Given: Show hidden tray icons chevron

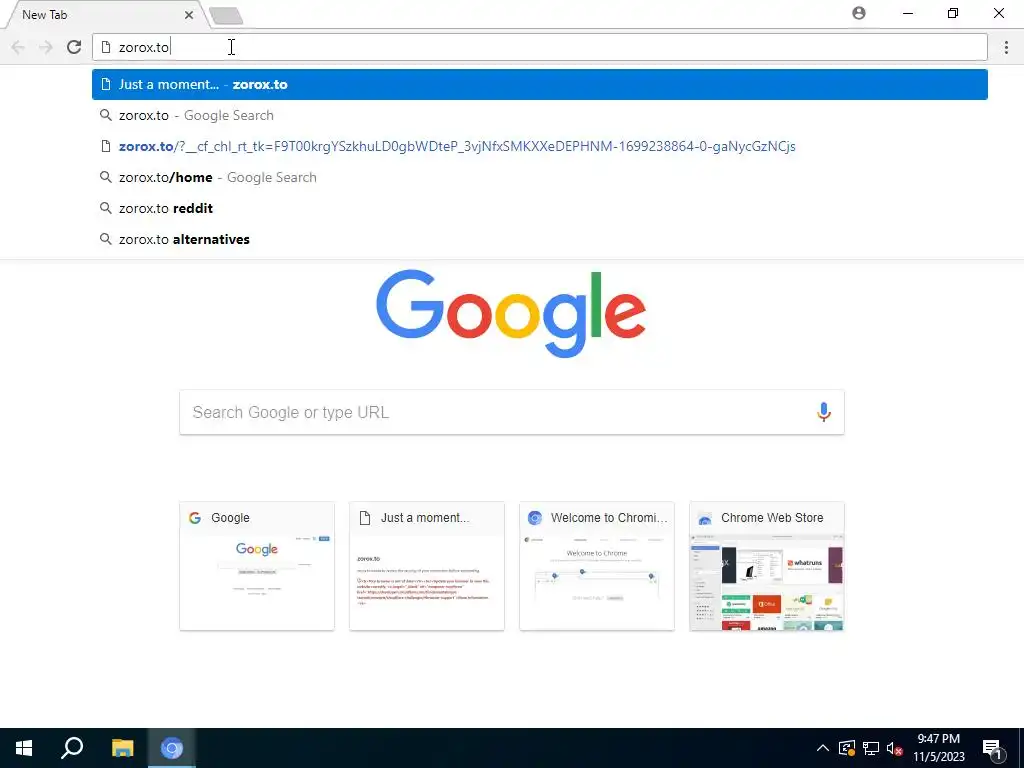Looking at the screenshot, I should 823,748.
